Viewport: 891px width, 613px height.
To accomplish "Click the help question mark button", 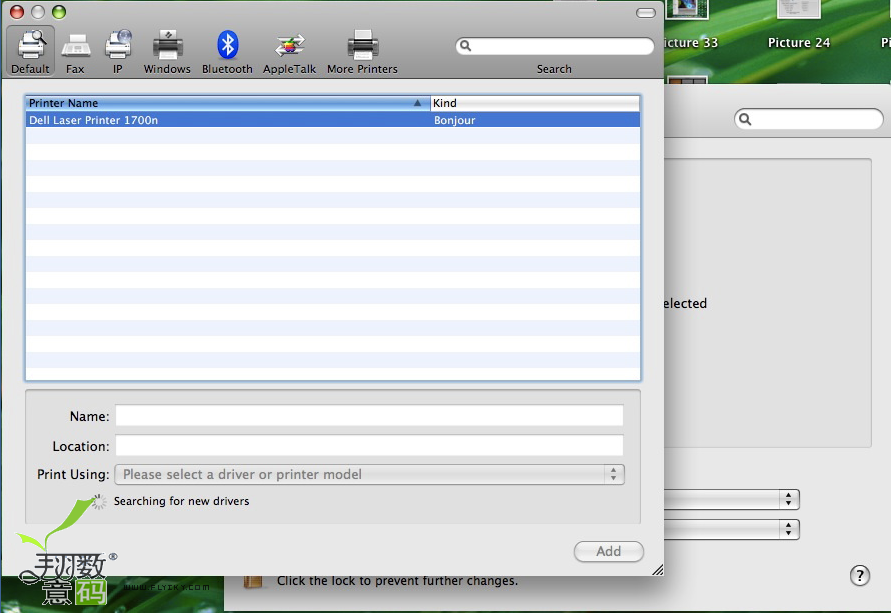I will coord(860,576).
